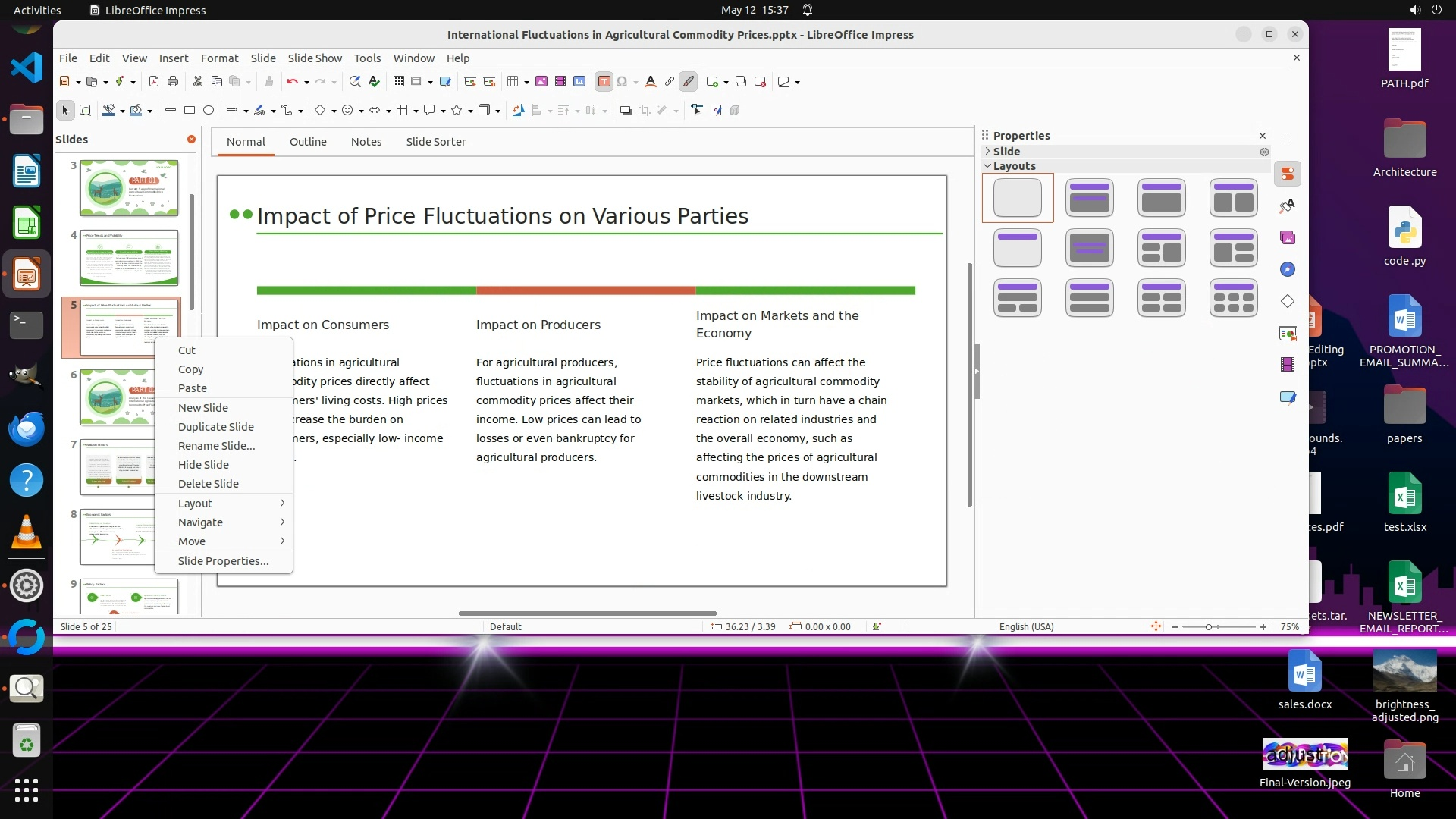Toggle the Insert Text Box tool
This screenshot has height=819, width=1456.
[604, 82]
